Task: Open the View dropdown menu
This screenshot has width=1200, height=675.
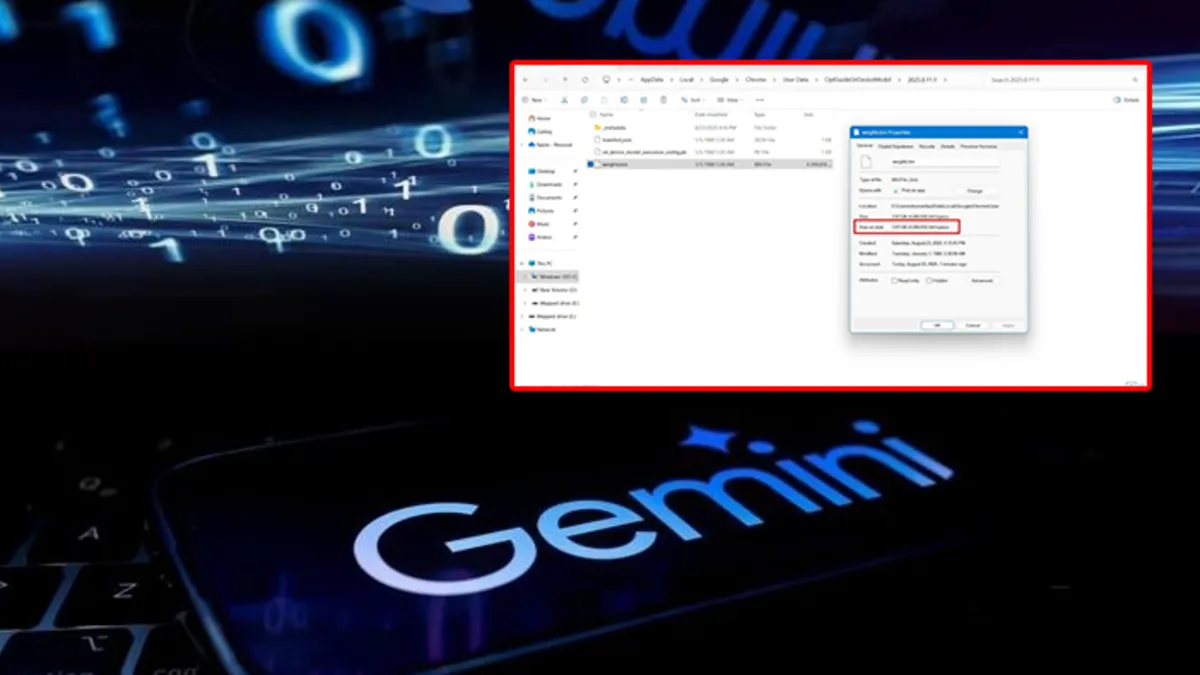Action: tap(730, 100)
